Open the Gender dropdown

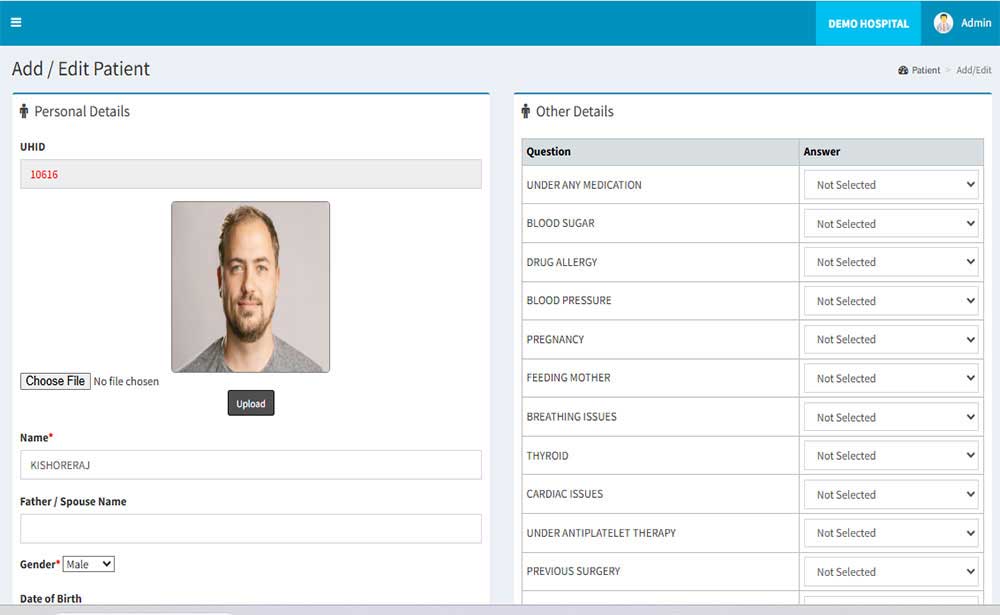tap(89, 564)
